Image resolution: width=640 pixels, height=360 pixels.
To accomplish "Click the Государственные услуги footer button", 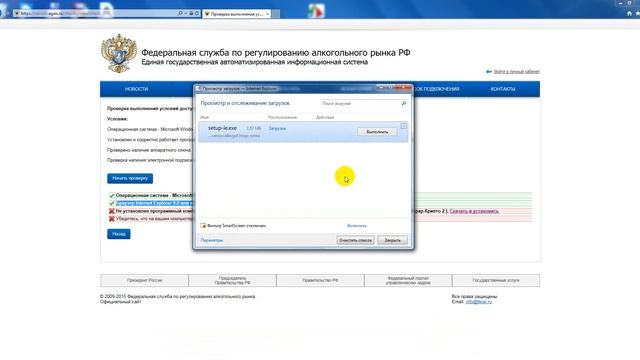I will pos(496,280).
